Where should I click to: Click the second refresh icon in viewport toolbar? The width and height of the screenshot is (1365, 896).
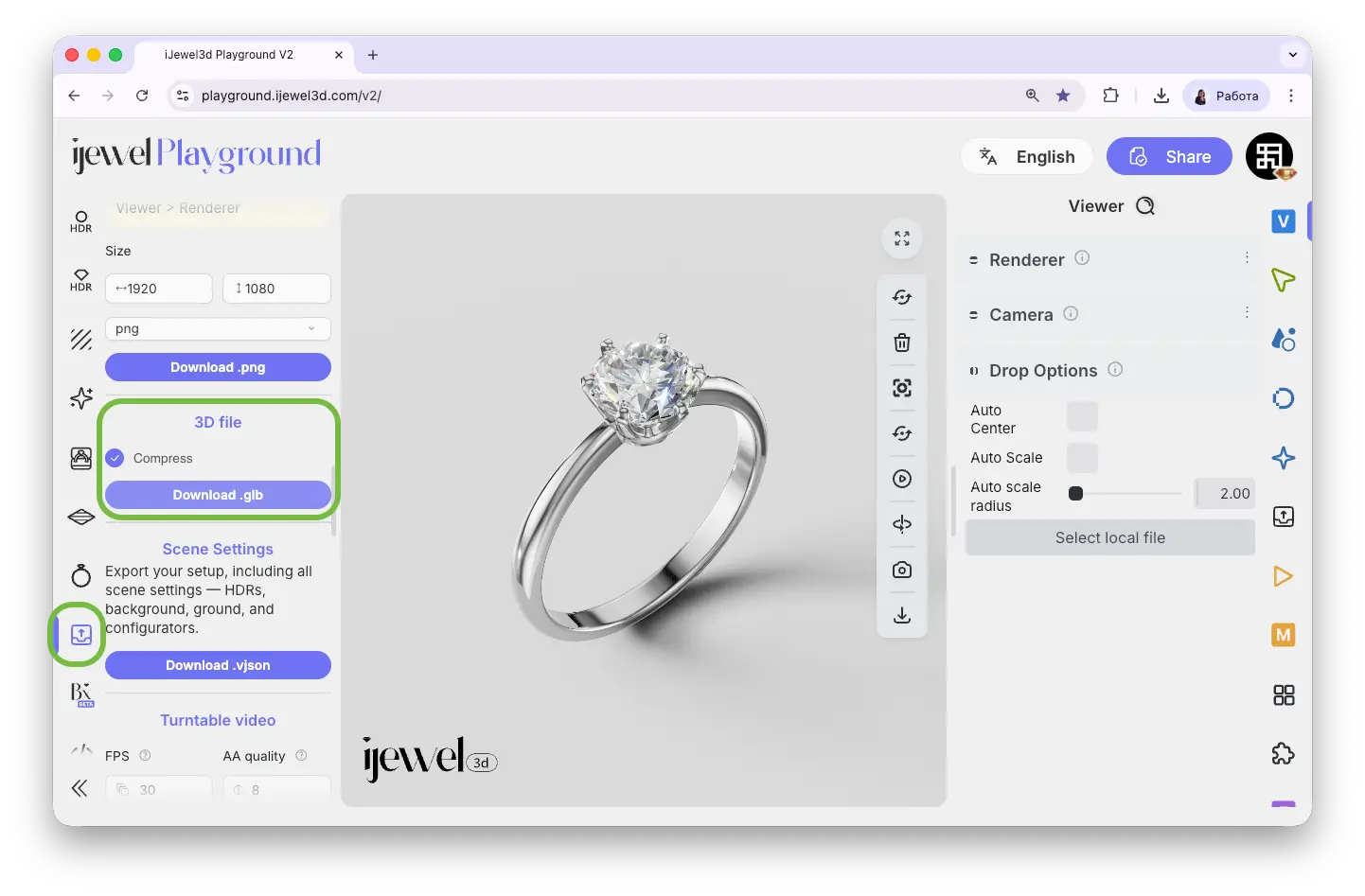coord(902,433)
